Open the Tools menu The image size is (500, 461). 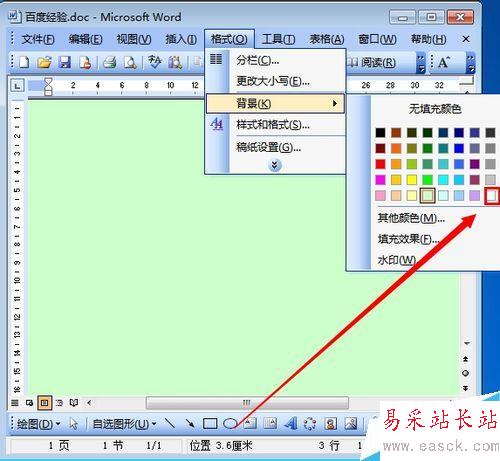click(278, 39)
